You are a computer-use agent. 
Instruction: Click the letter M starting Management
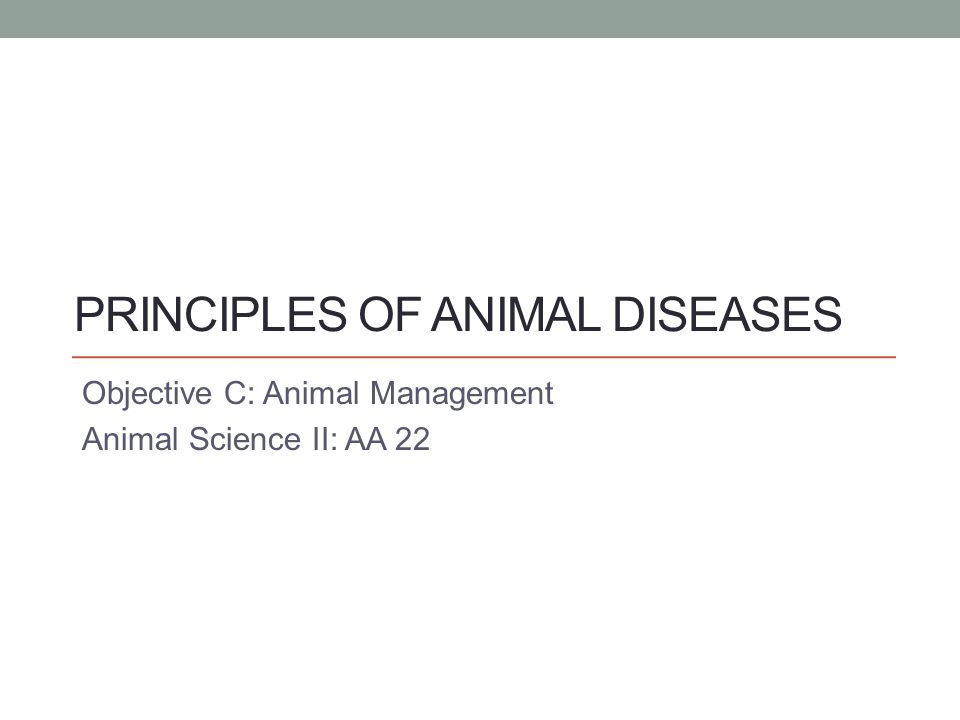pyautogui.click(x=383, y=392)
